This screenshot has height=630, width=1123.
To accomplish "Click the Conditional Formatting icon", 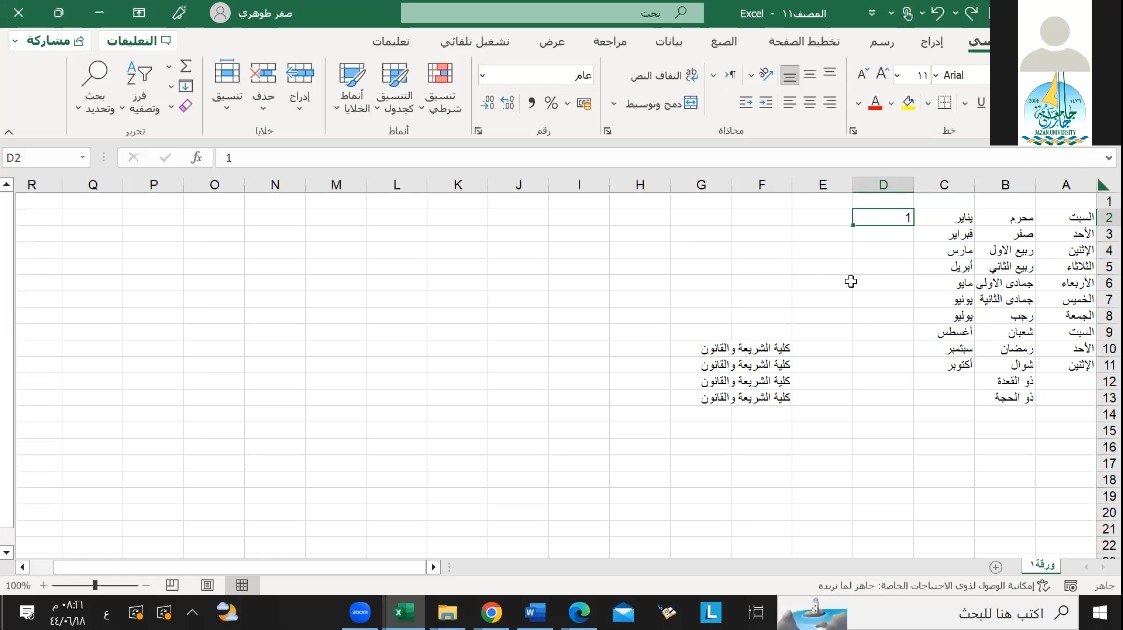I will point(440,74).
